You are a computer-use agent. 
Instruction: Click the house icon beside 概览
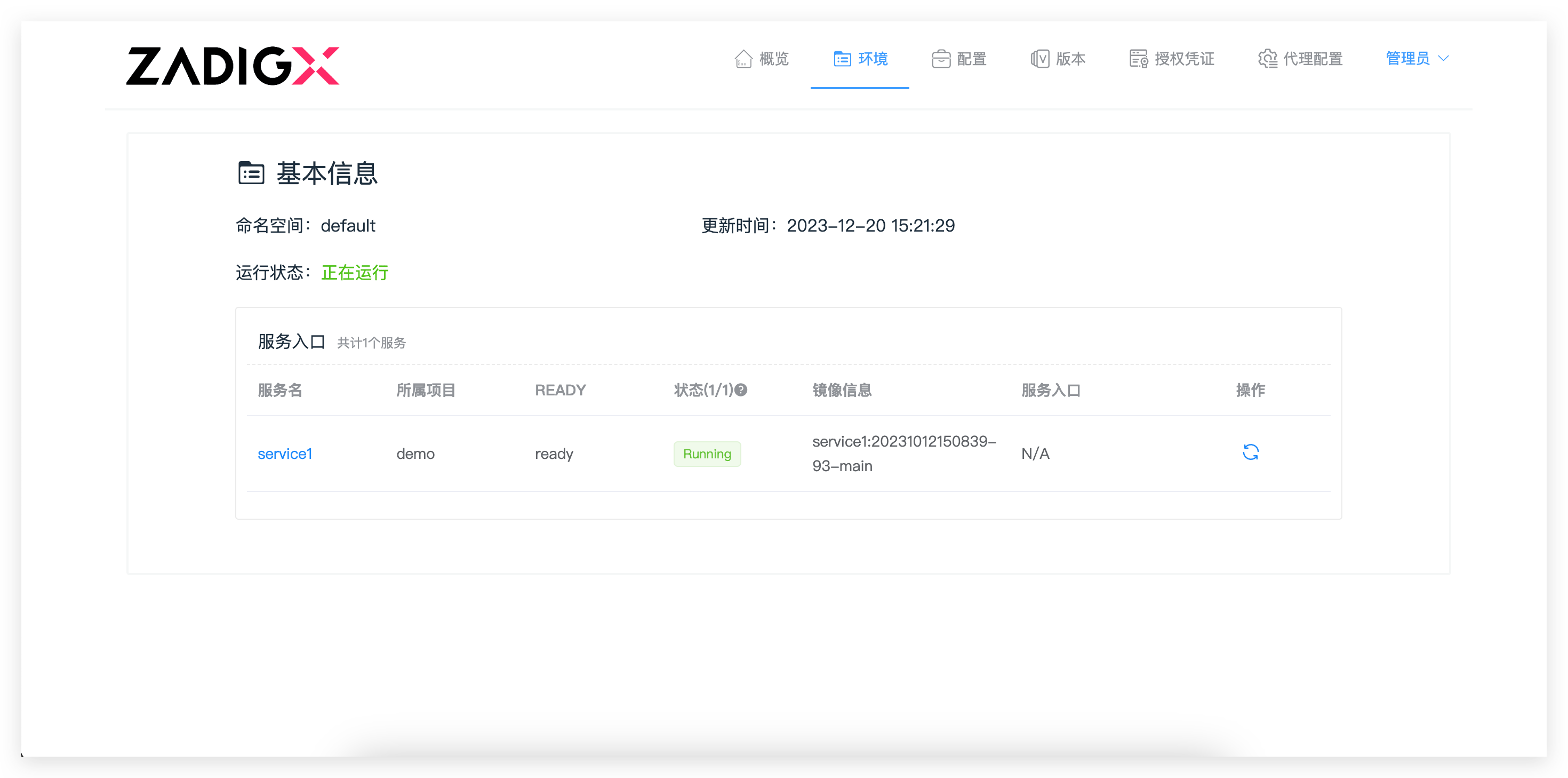click(x=743, y=59)
